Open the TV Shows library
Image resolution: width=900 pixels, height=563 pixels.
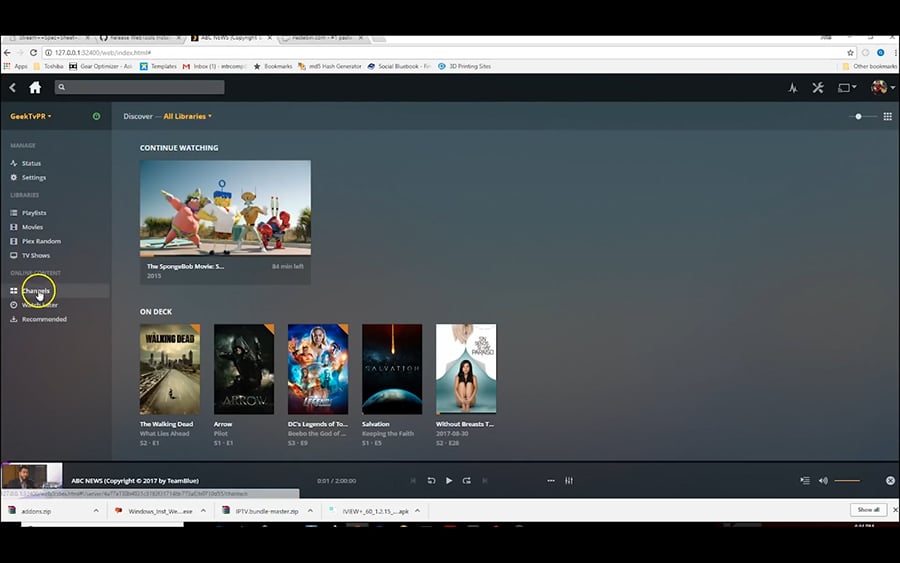click(x=36, y=255)
